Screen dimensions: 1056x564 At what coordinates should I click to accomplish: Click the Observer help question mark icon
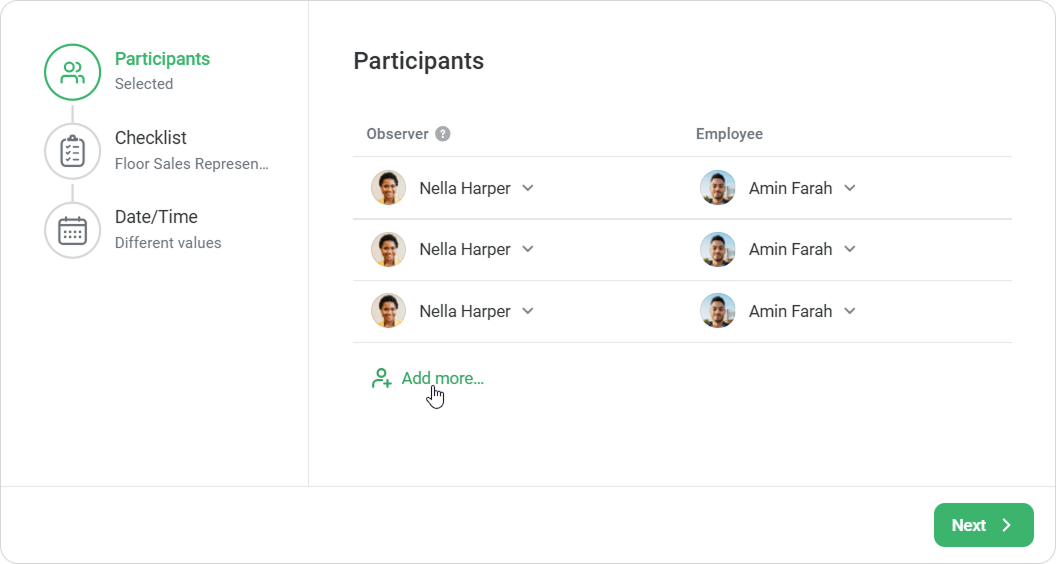pyautogui.click(x=442, y=133)
